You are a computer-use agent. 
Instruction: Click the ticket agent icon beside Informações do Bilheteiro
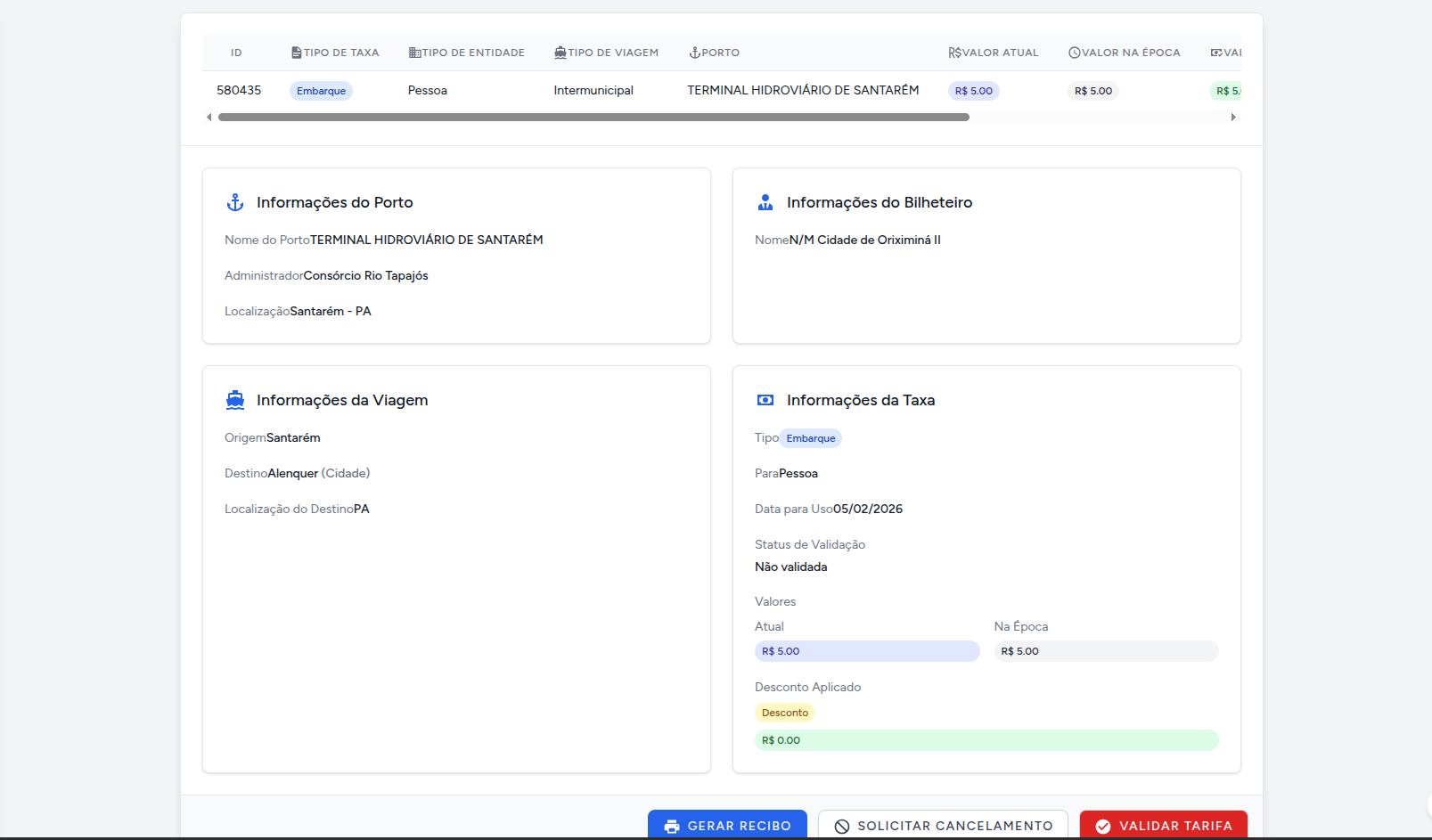(765, 203)
